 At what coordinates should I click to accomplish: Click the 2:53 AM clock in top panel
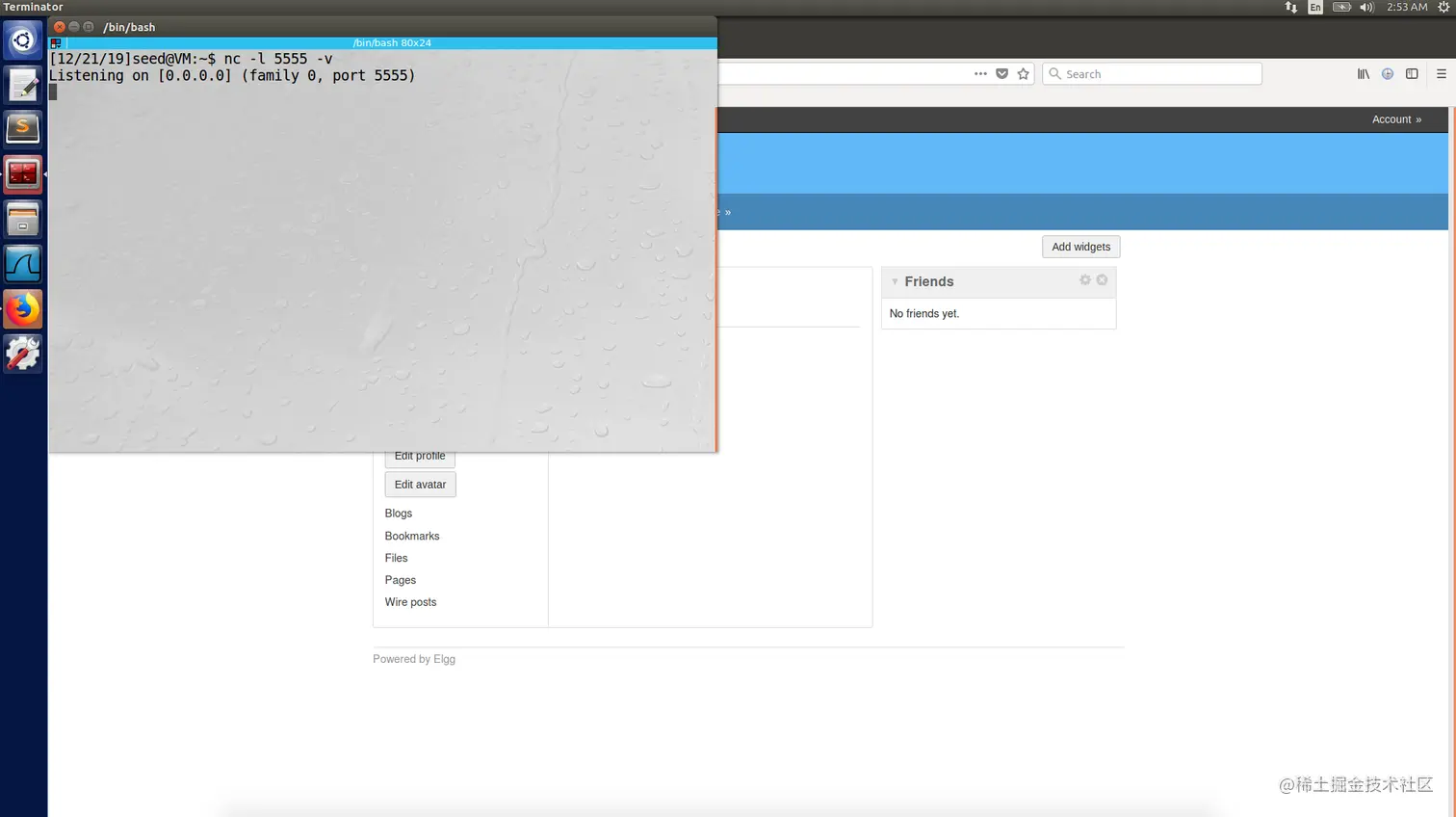(1407, 7)
